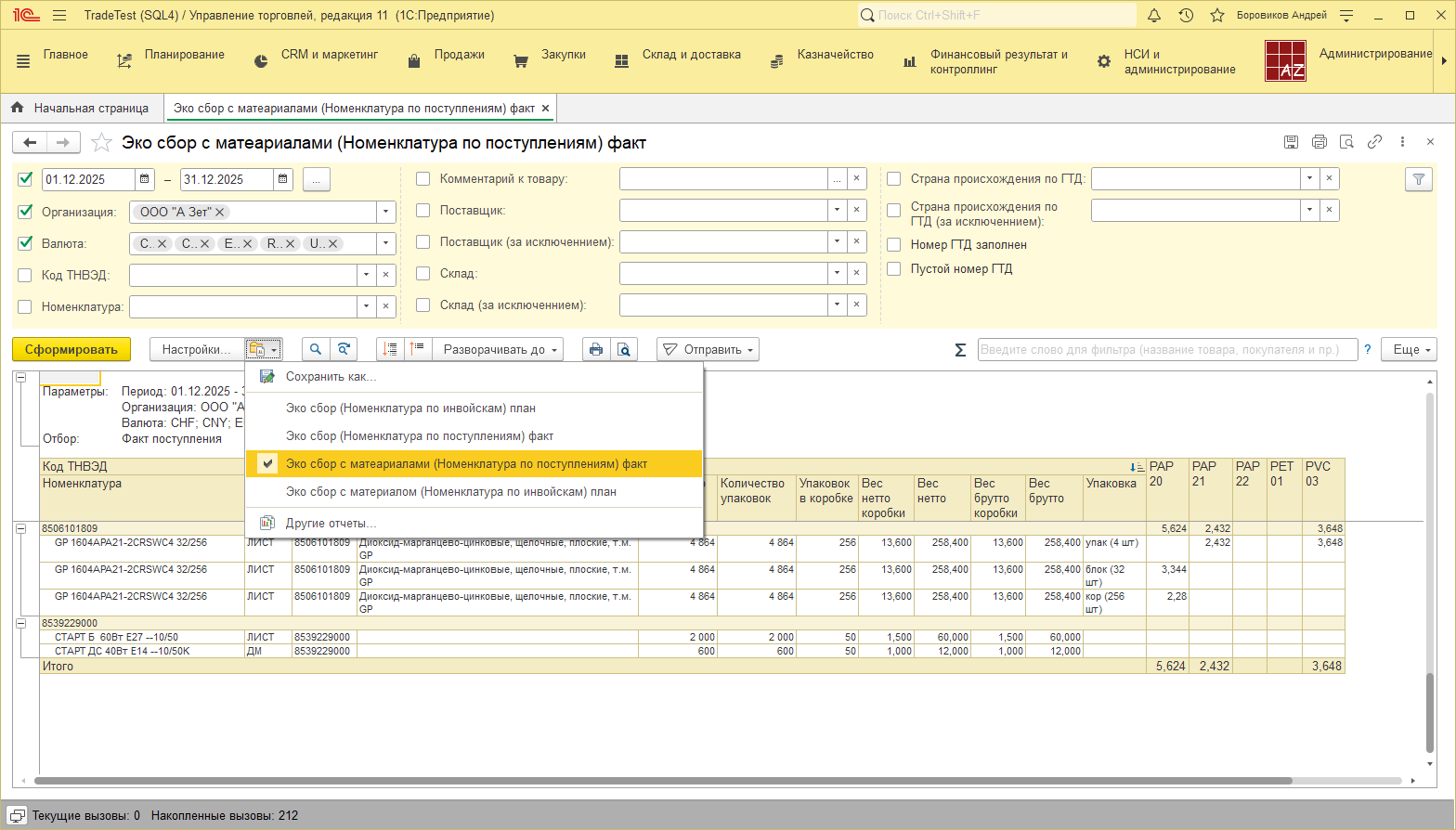The width and height of the screenshot is (1456, 830).
Task: Click the sum sigma icon
Action: pyautogui.click(x=960, y=350)
